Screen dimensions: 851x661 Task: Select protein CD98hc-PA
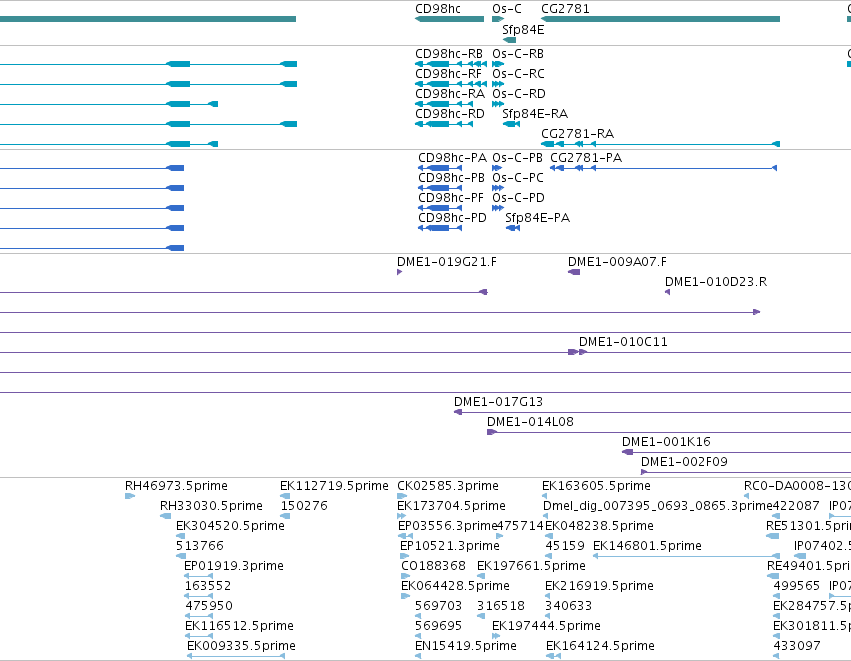440,168
